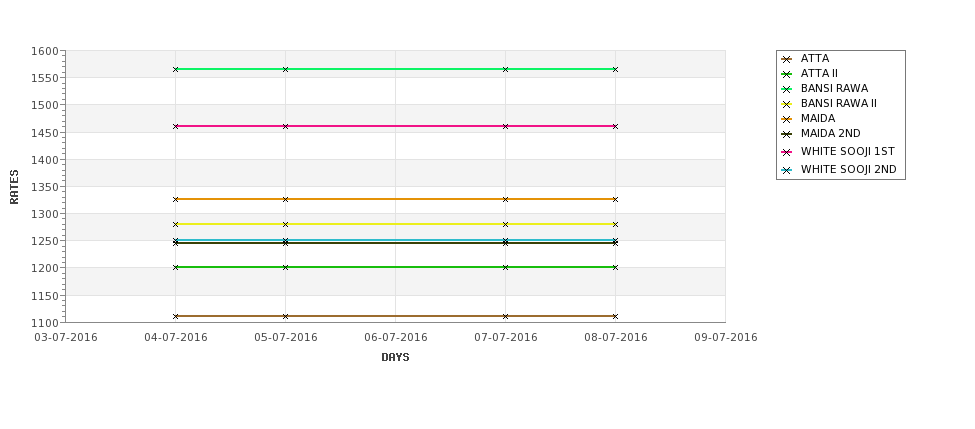The image size is (975, 429).
Task: Click the ATTA legend marker icon
Action: tap(787, 59)
